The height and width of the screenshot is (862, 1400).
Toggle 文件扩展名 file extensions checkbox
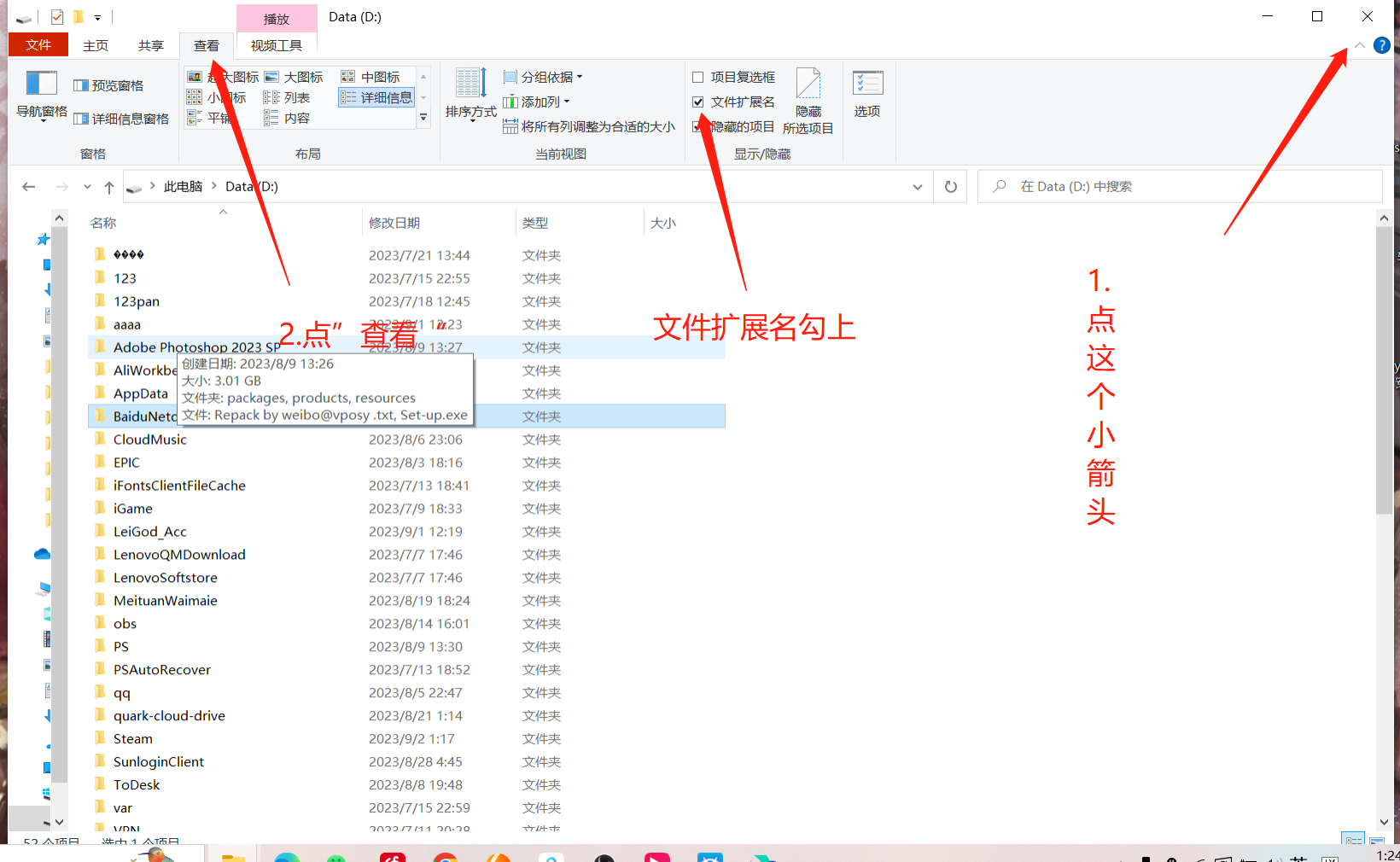pos(698,102)
